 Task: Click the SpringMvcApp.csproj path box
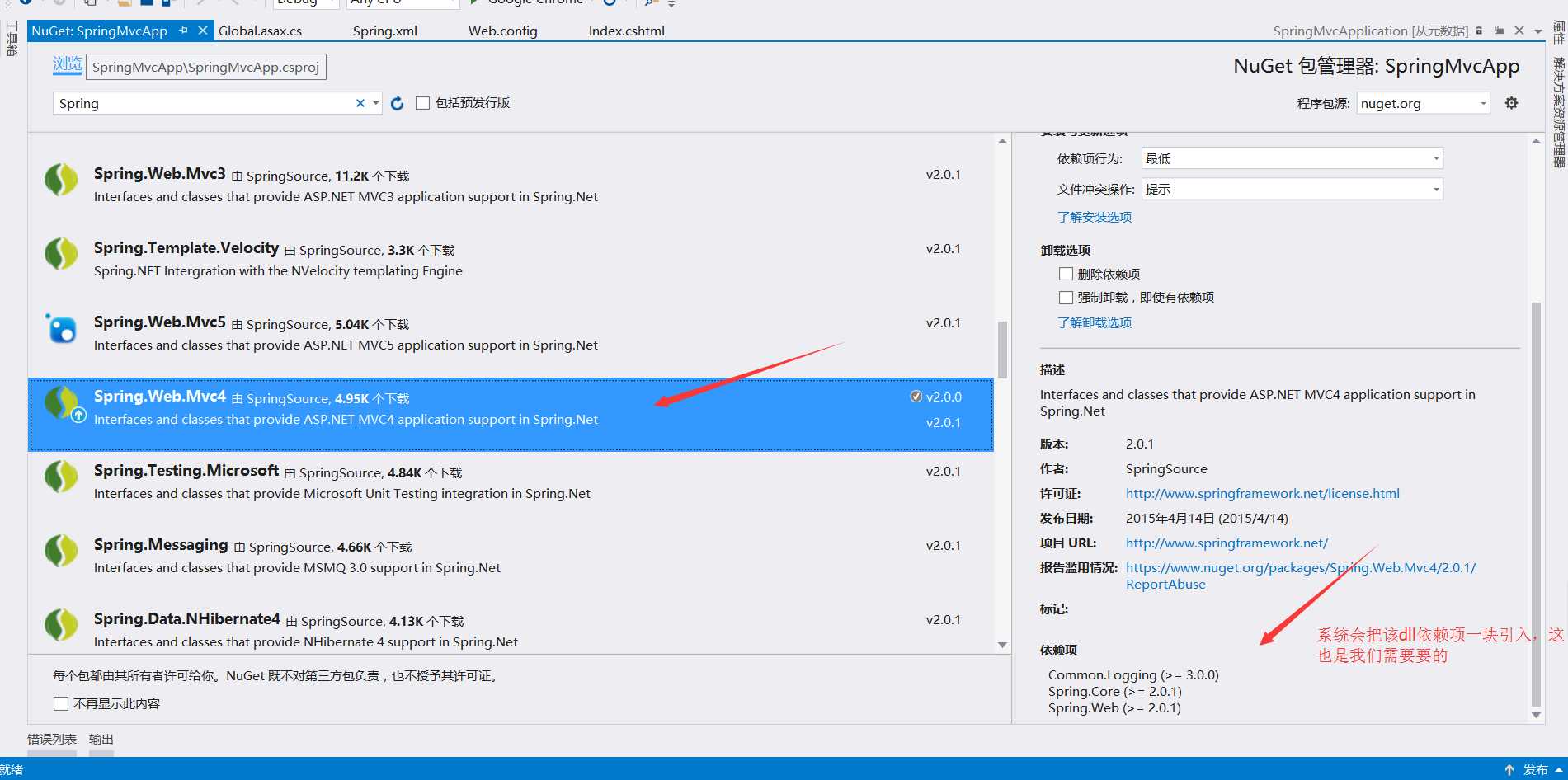coord(205,67)
